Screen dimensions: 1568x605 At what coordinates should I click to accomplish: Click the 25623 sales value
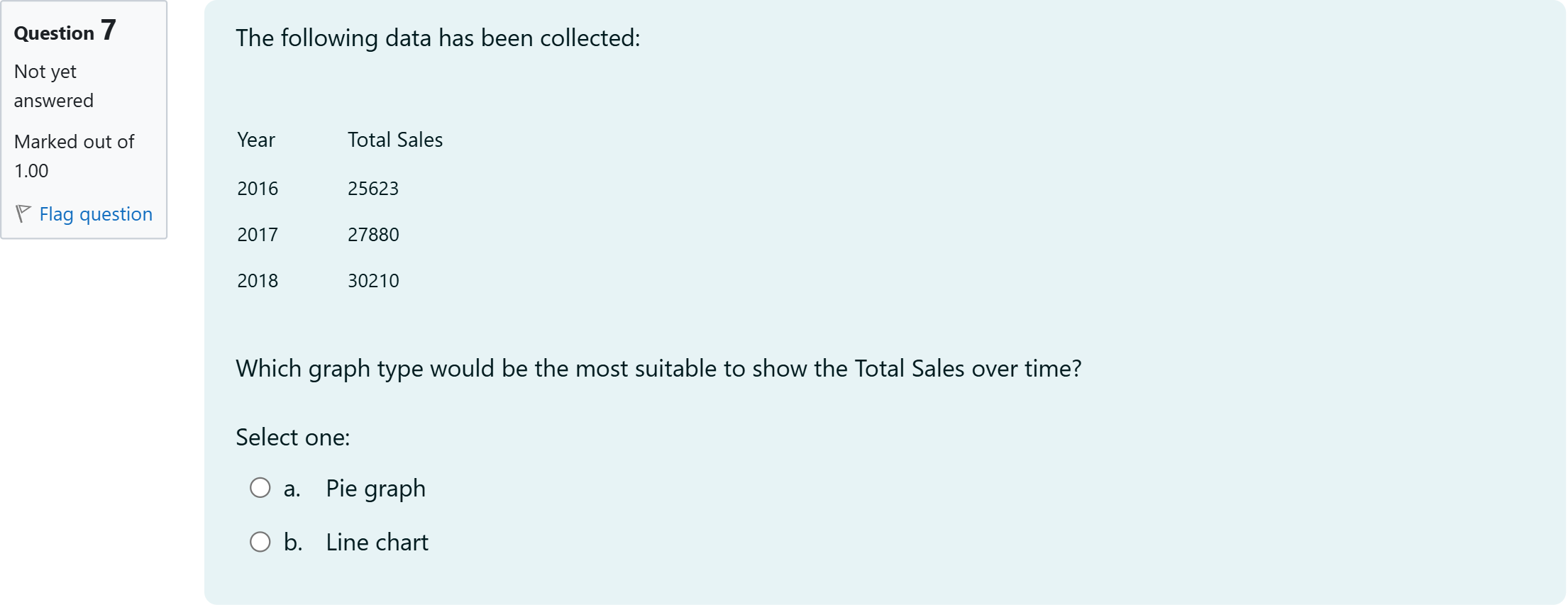(x=373, y=189)
